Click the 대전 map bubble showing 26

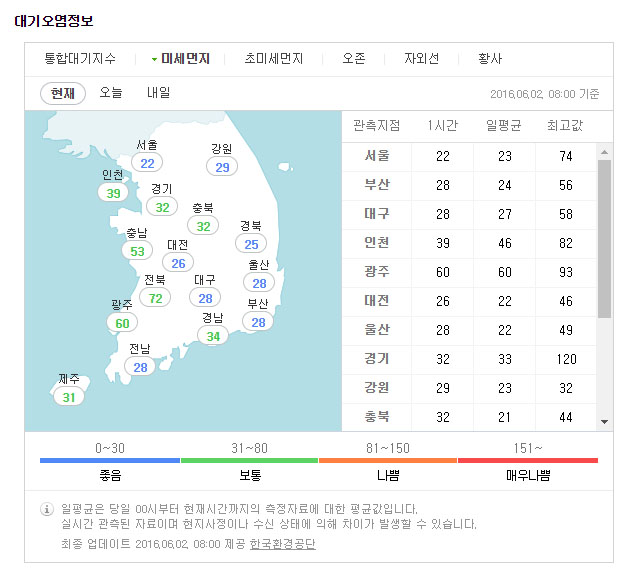pos(178,263)
